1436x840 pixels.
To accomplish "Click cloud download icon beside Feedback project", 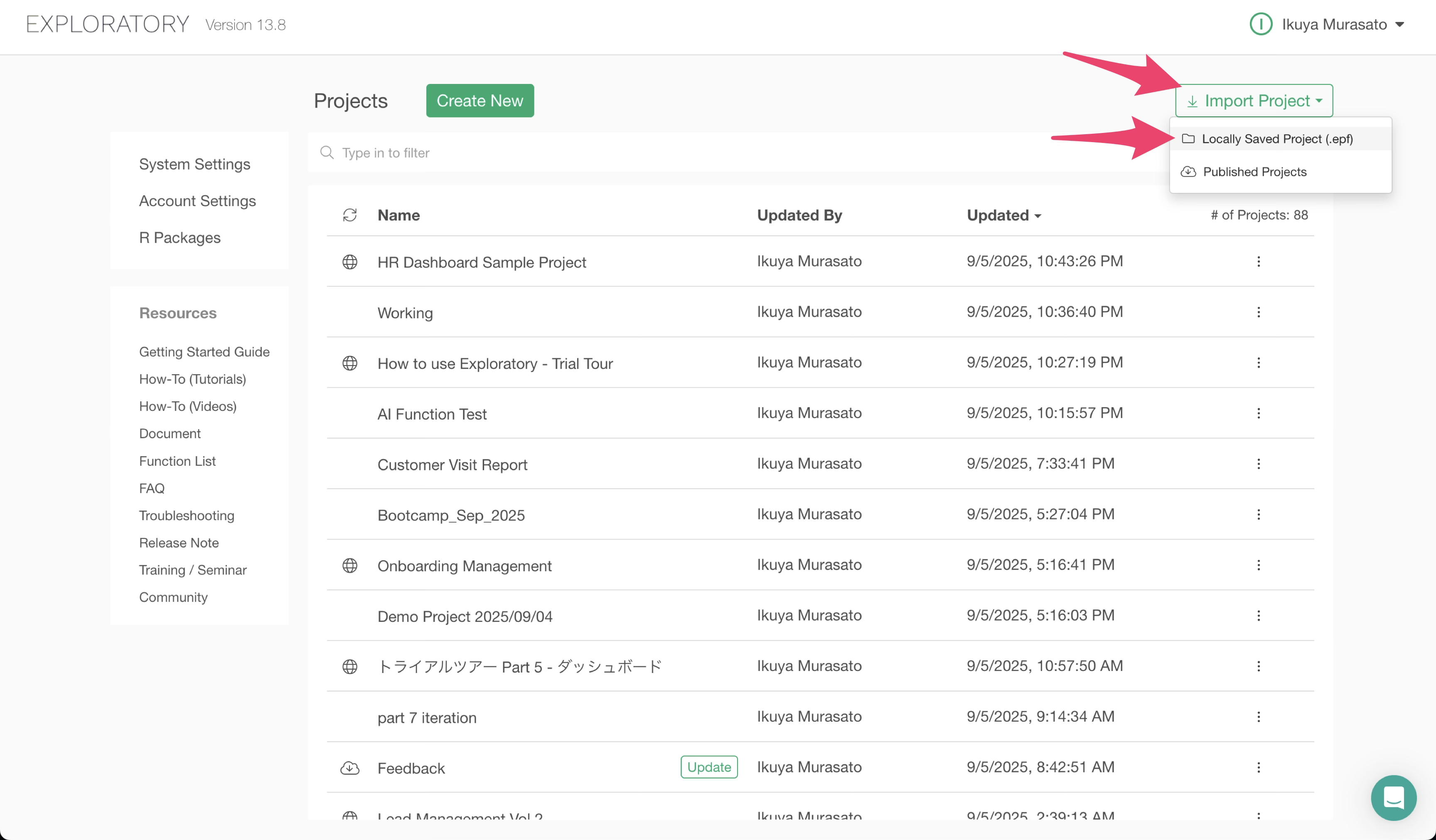I will click(x=350, y=768).
